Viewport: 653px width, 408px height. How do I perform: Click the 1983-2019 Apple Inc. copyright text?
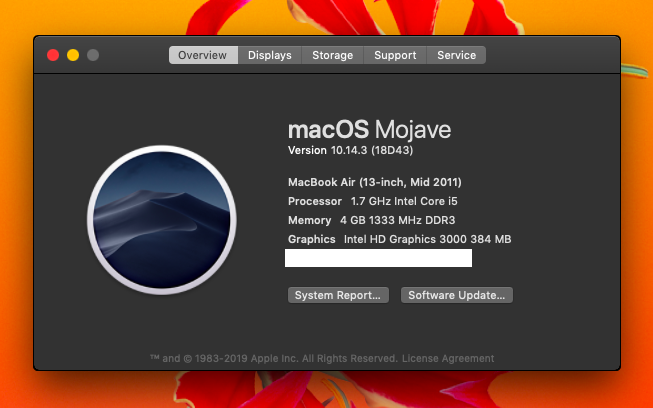point(274,358)
